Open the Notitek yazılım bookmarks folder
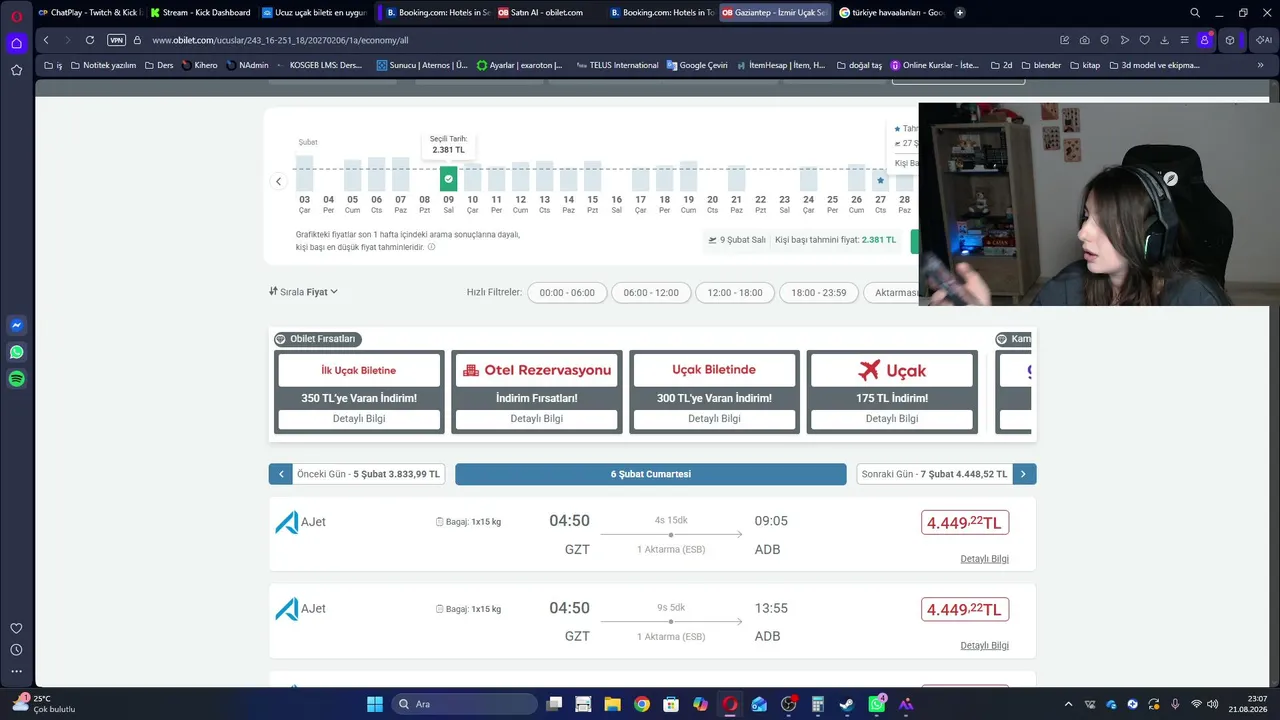Image resolution: width=1280 pixels, height=720 pixels. click(x=101, y=65)
